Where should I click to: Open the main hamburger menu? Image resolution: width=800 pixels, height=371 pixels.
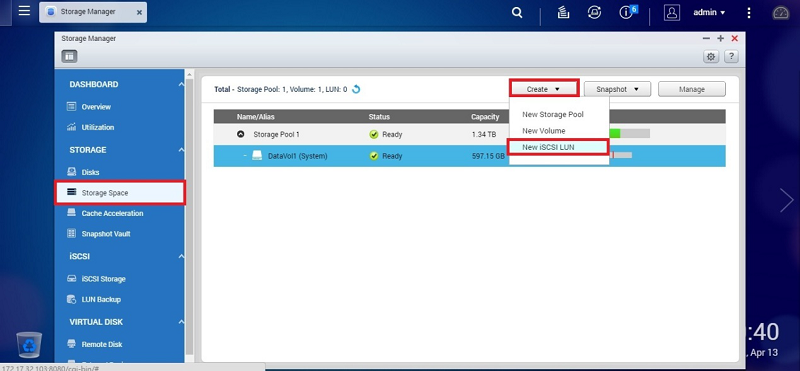(x=24, y=11)
